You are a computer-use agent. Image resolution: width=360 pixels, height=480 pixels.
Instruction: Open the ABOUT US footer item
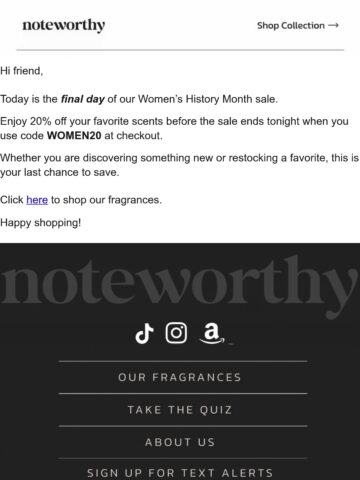pos(180,442)
